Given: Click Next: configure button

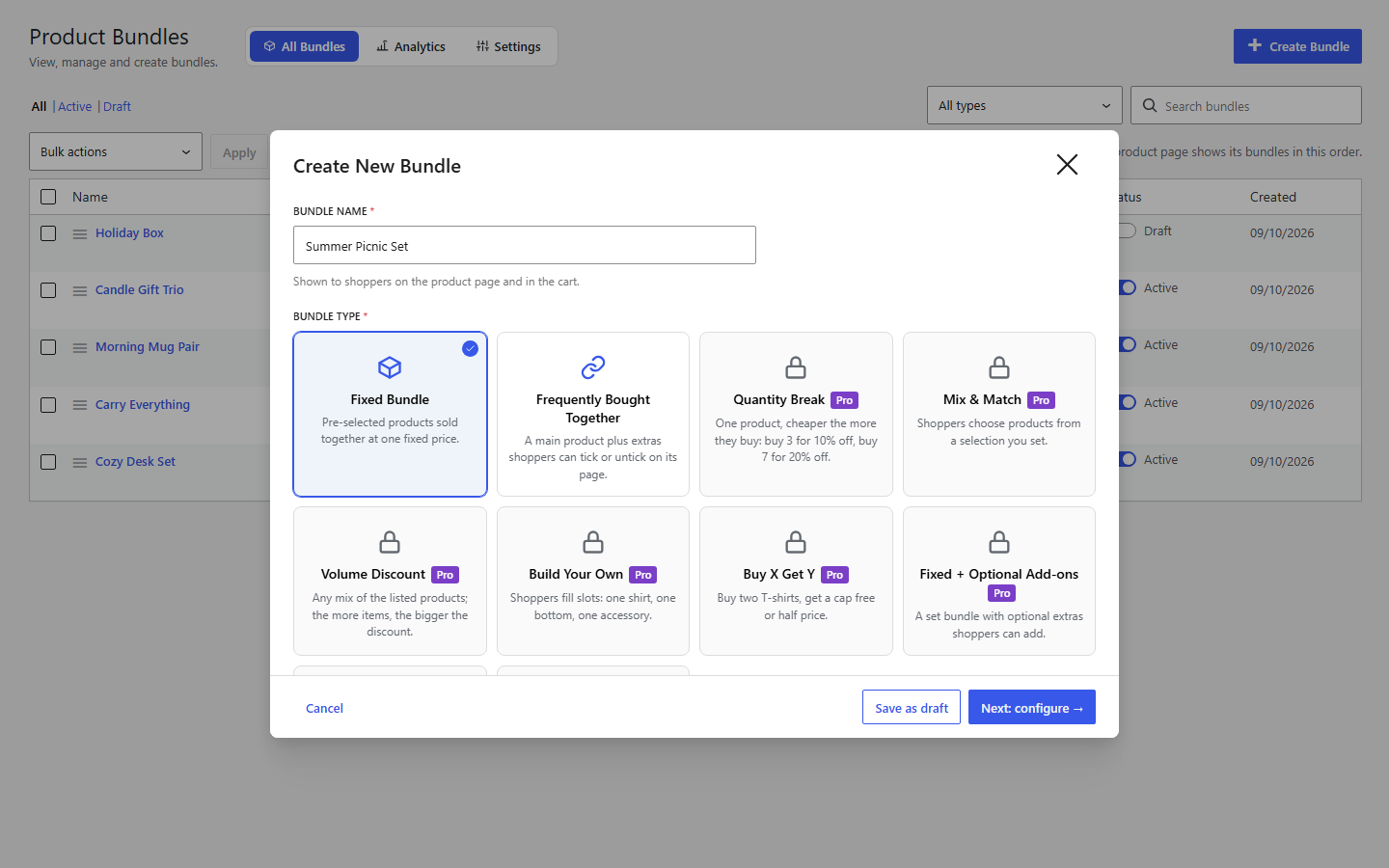Looking at the screenshot, I should [1032, 707].
